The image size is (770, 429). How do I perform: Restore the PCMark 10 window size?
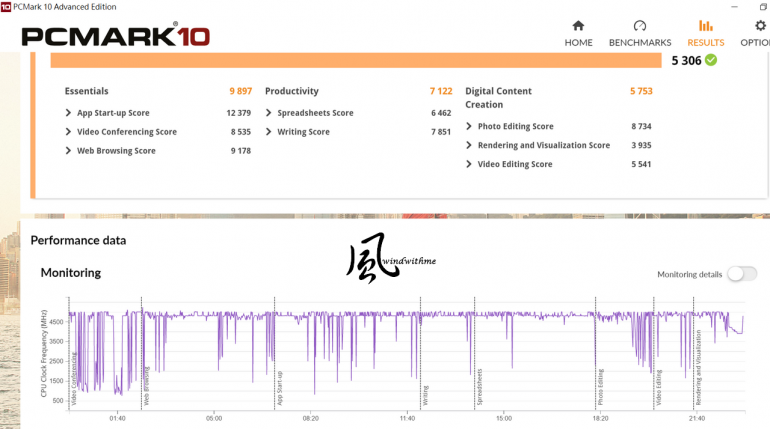click(x=764, y=6)
